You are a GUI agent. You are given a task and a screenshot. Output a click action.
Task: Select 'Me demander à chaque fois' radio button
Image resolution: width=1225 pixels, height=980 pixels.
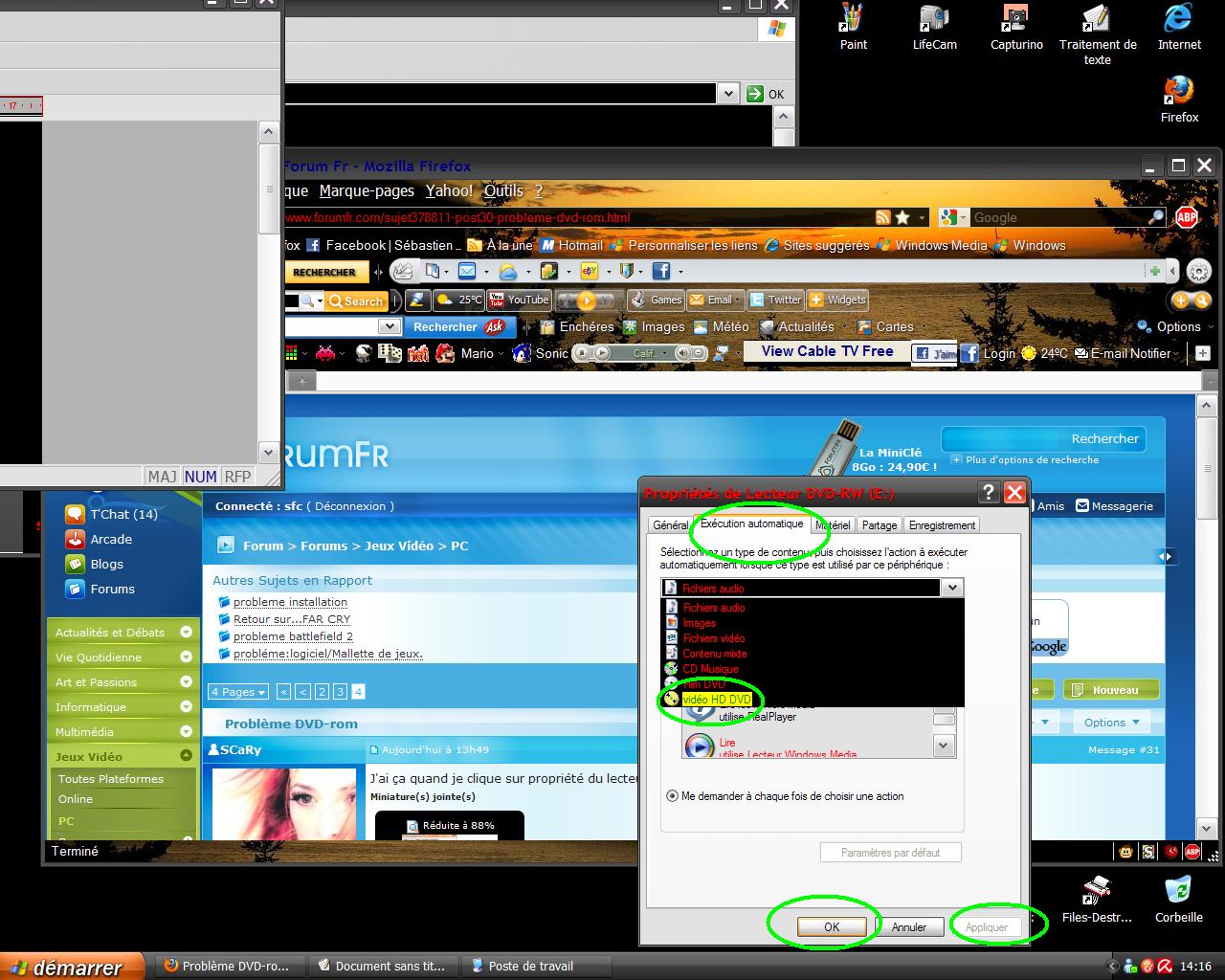(672, 796)
